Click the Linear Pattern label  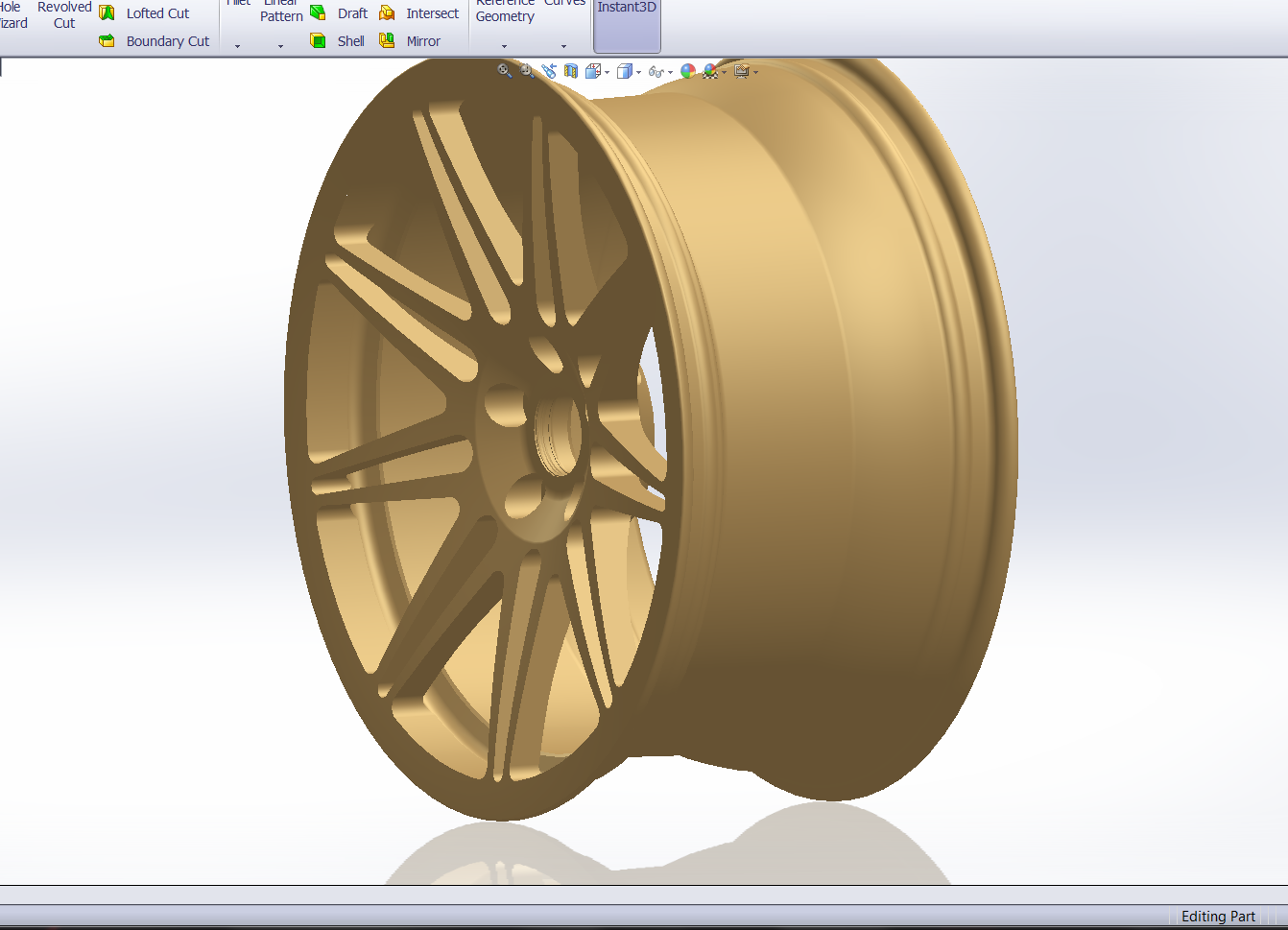281,11
